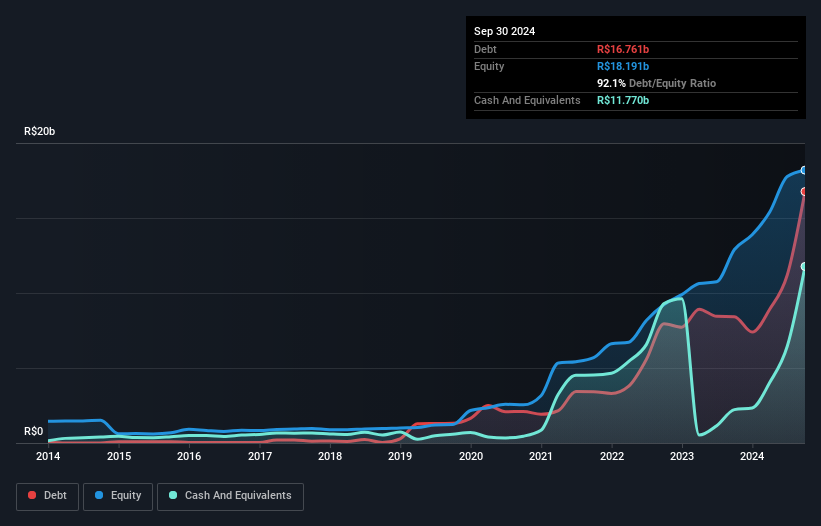Click the teal Cash end-point marker

tap(804, 266)
